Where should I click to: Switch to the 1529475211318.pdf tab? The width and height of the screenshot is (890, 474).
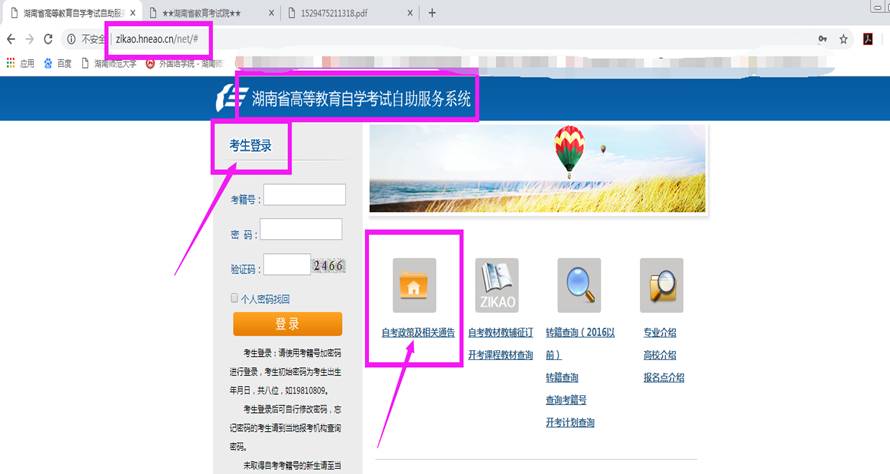[x=343, y=13]
